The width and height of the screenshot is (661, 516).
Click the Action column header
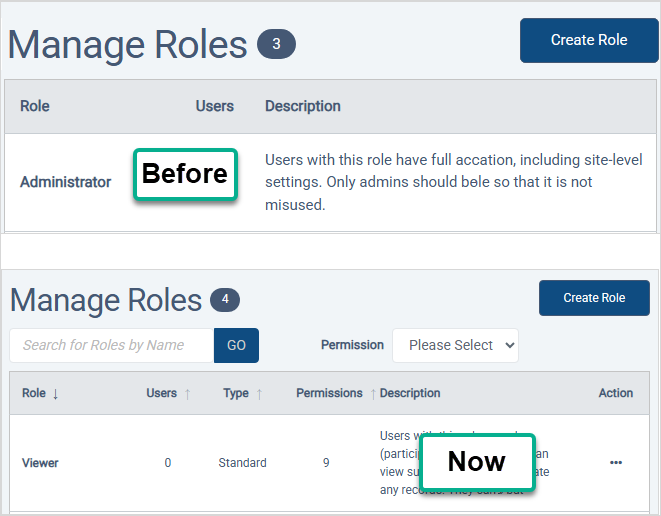[615, 393]
